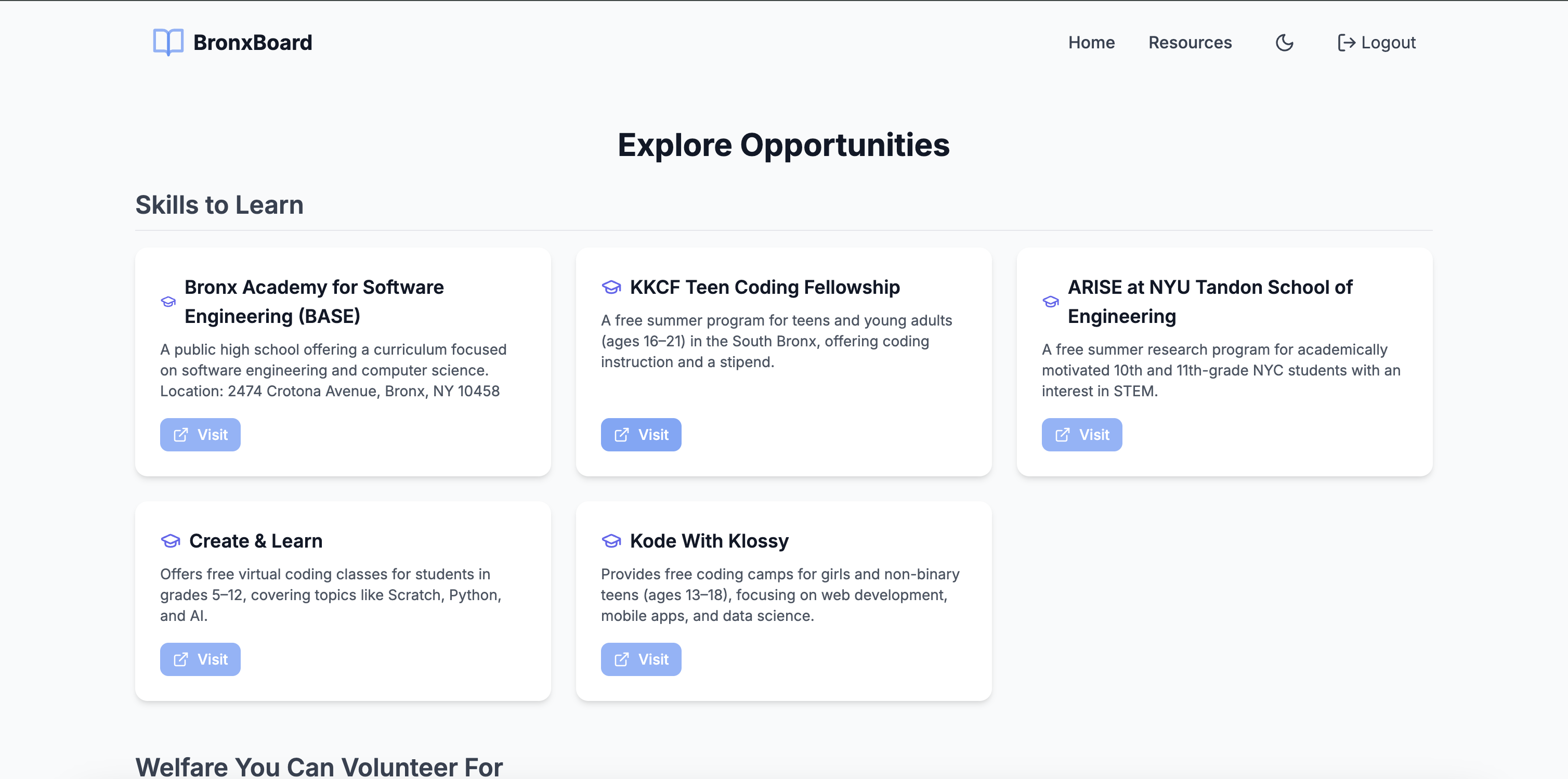
Task: Open the ARISE at NYU Tandon Visit link
Action: point(1082,435)
